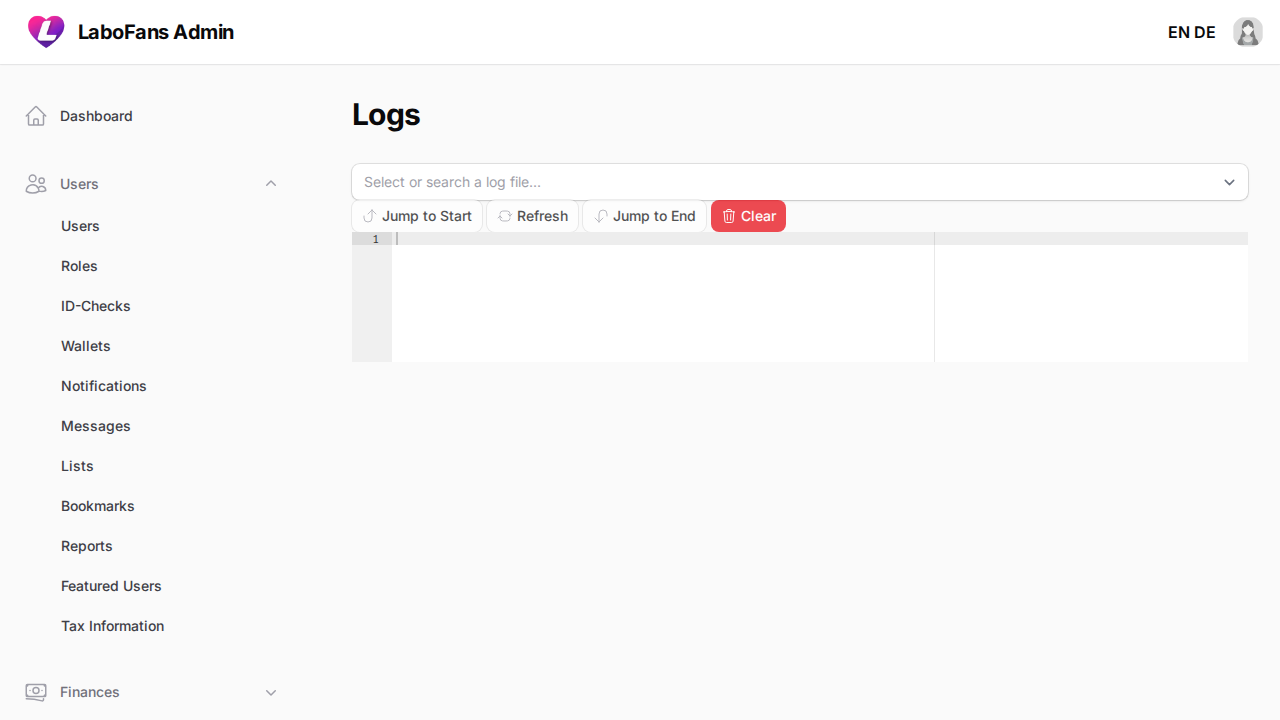Click the Dashboard home icon
The image size is (1280, 720).
tap(36, 116)
